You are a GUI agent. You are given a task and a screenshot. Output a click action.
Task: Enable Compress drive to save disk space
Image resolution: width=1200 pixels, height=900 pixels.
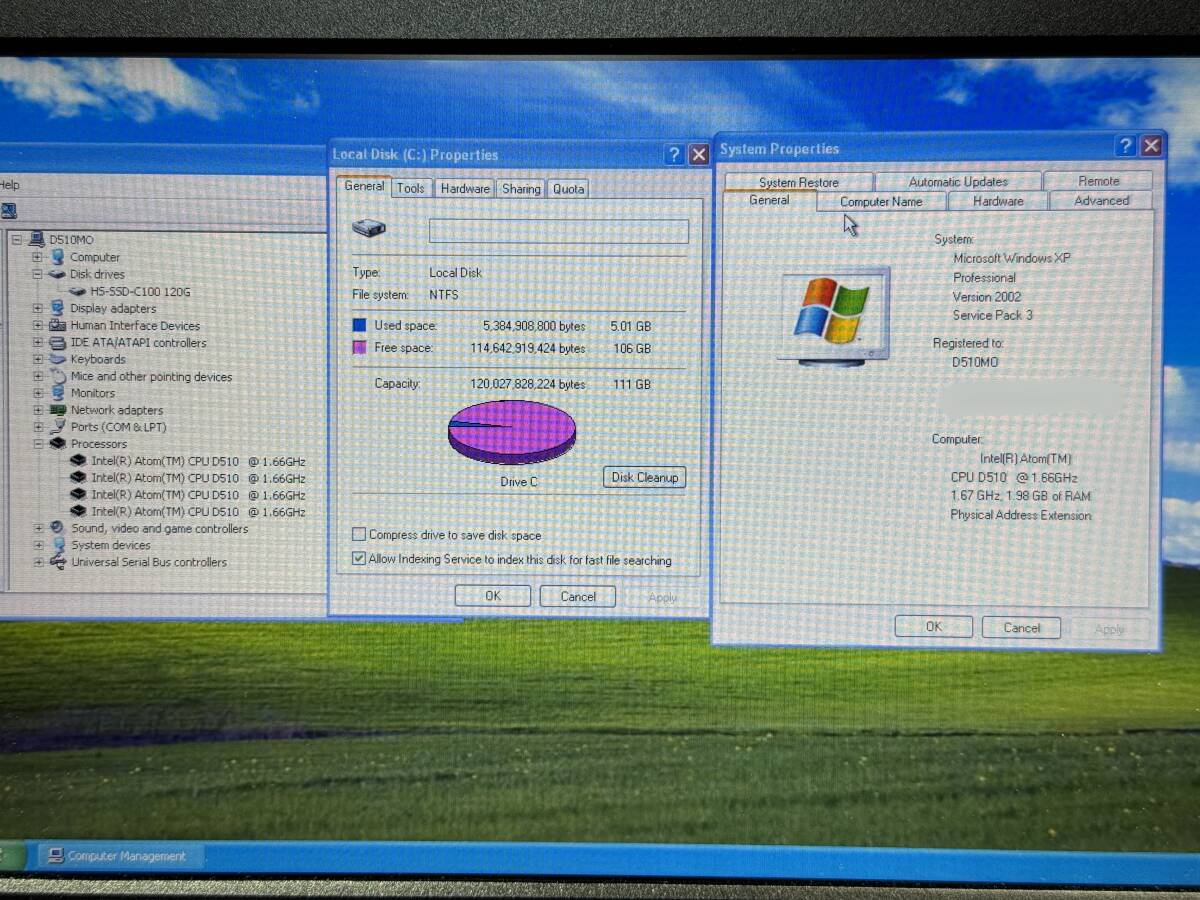coord(359,535)
